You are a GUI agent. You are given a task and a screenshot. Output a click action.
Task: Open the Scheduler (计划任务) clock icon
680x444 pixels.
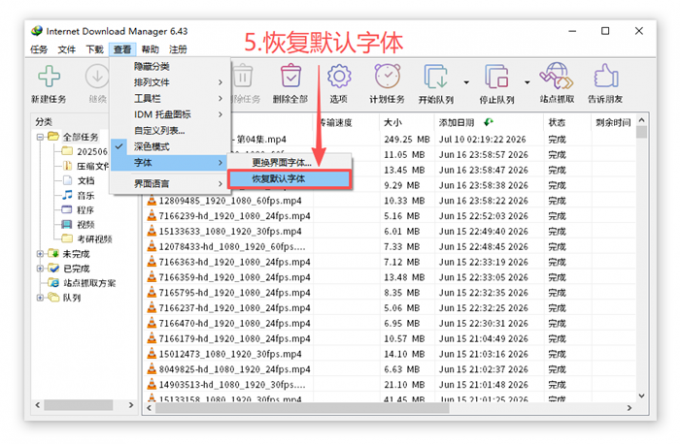(x=387, y=76)
